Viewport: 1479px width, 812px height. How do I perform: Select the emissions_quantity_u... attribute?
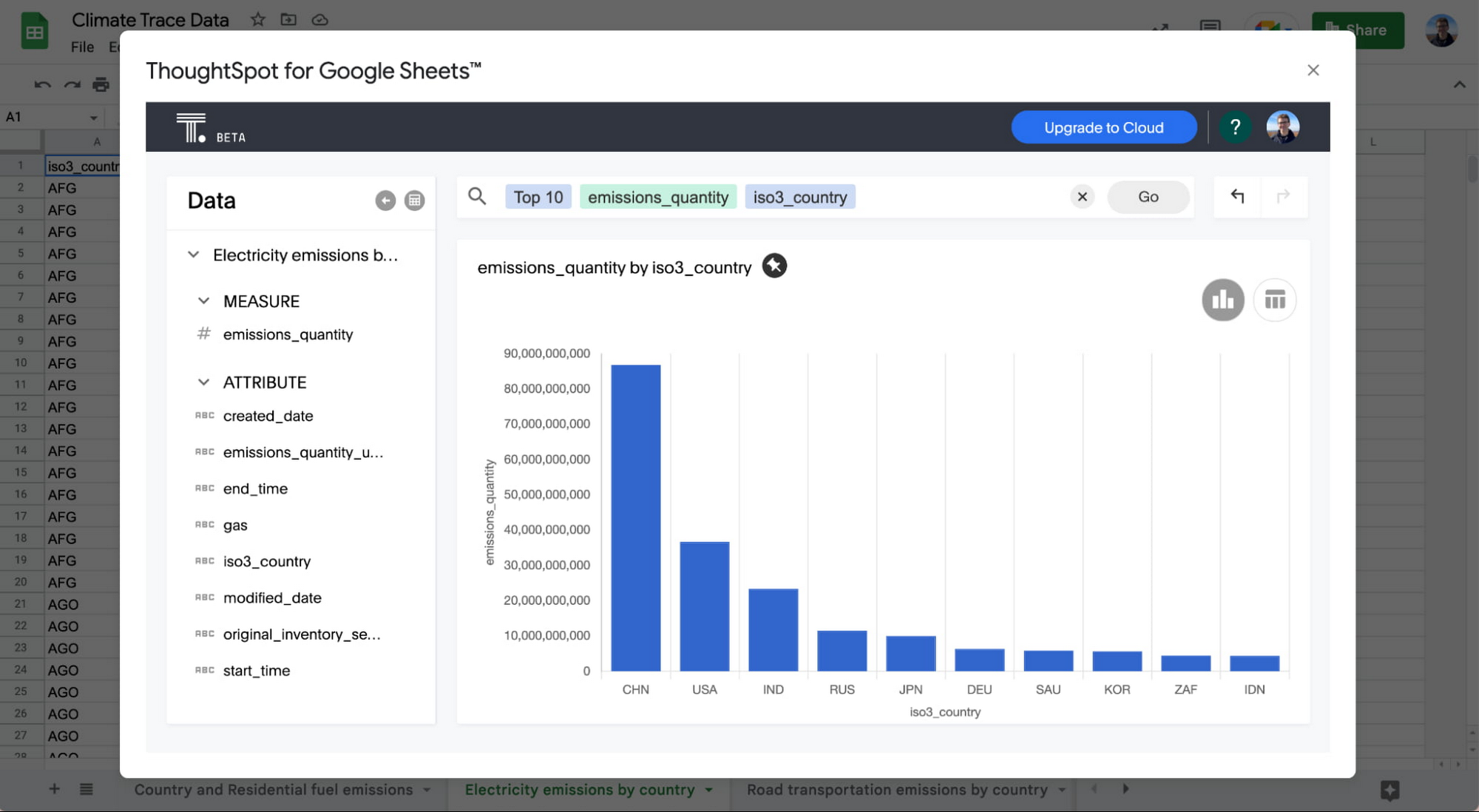[303, 452]
